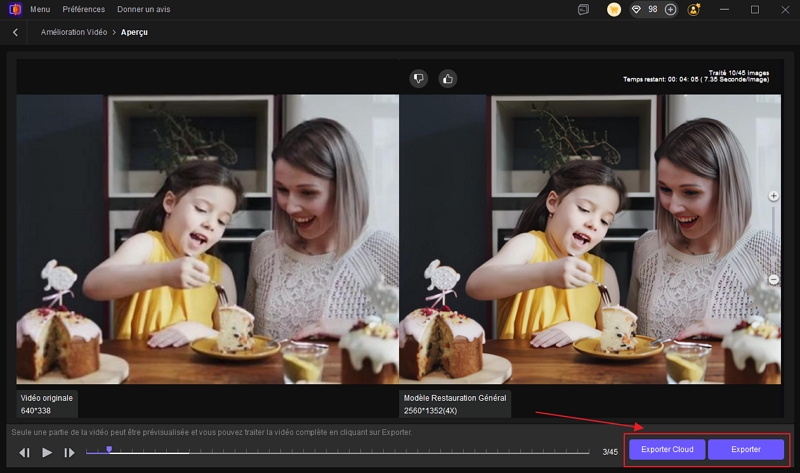Step to the next frame
The width and height of the screenshot is (800, 473).
tap(69, 453)
